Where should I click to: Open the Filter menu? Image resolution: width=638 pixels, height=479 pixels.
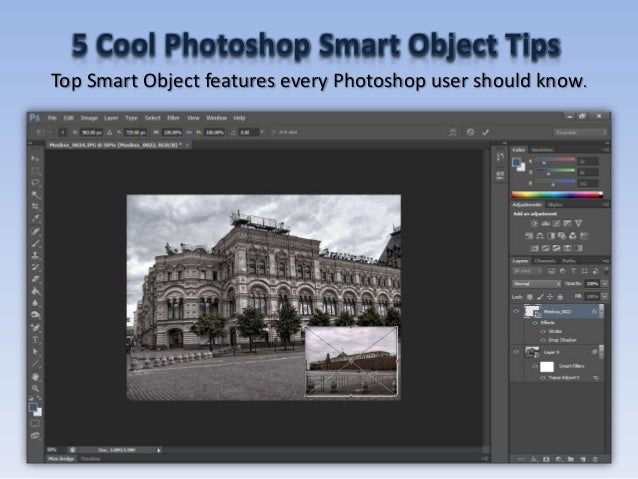click(173, 118)
